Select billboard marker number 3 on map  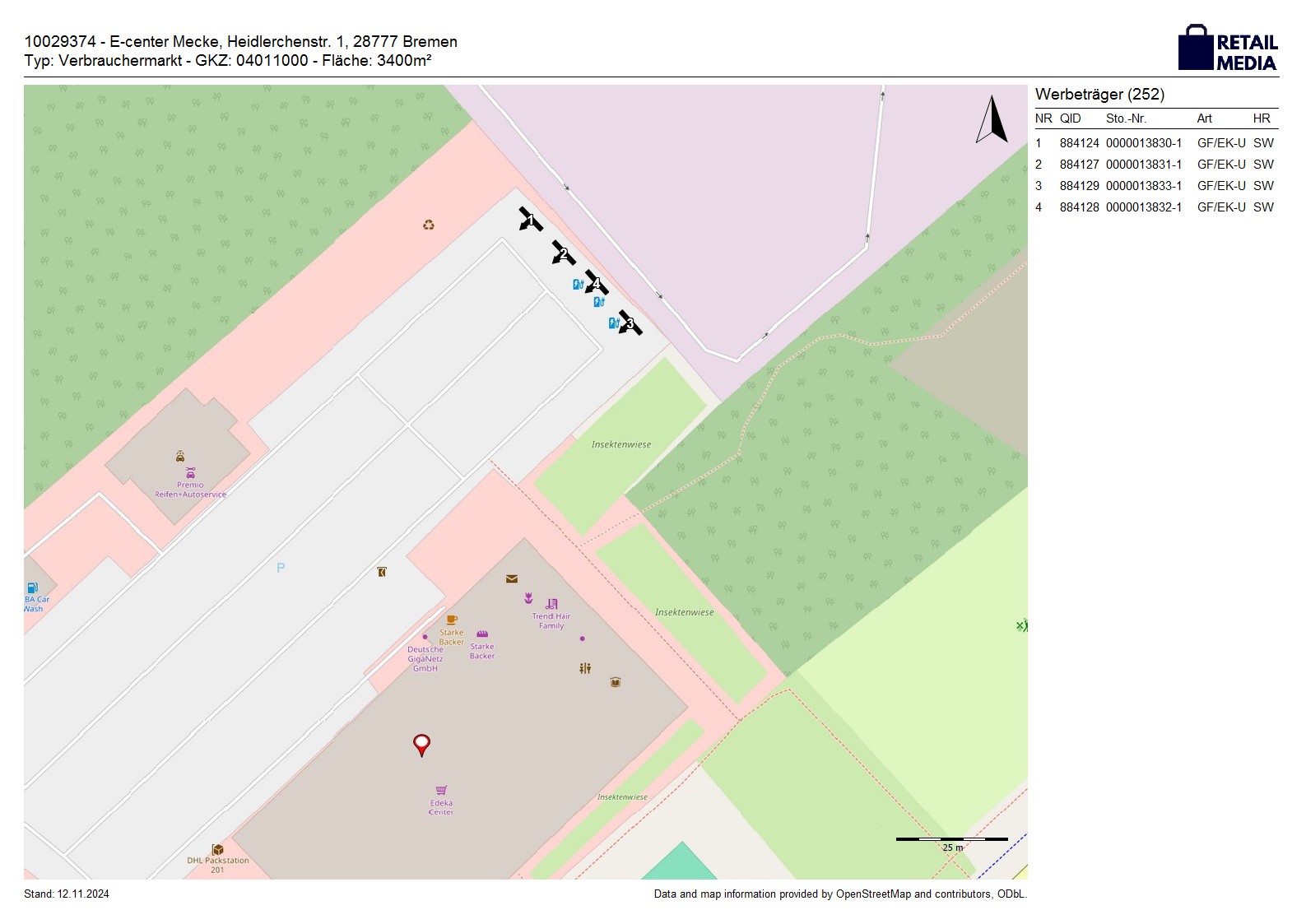pos(630,323)
